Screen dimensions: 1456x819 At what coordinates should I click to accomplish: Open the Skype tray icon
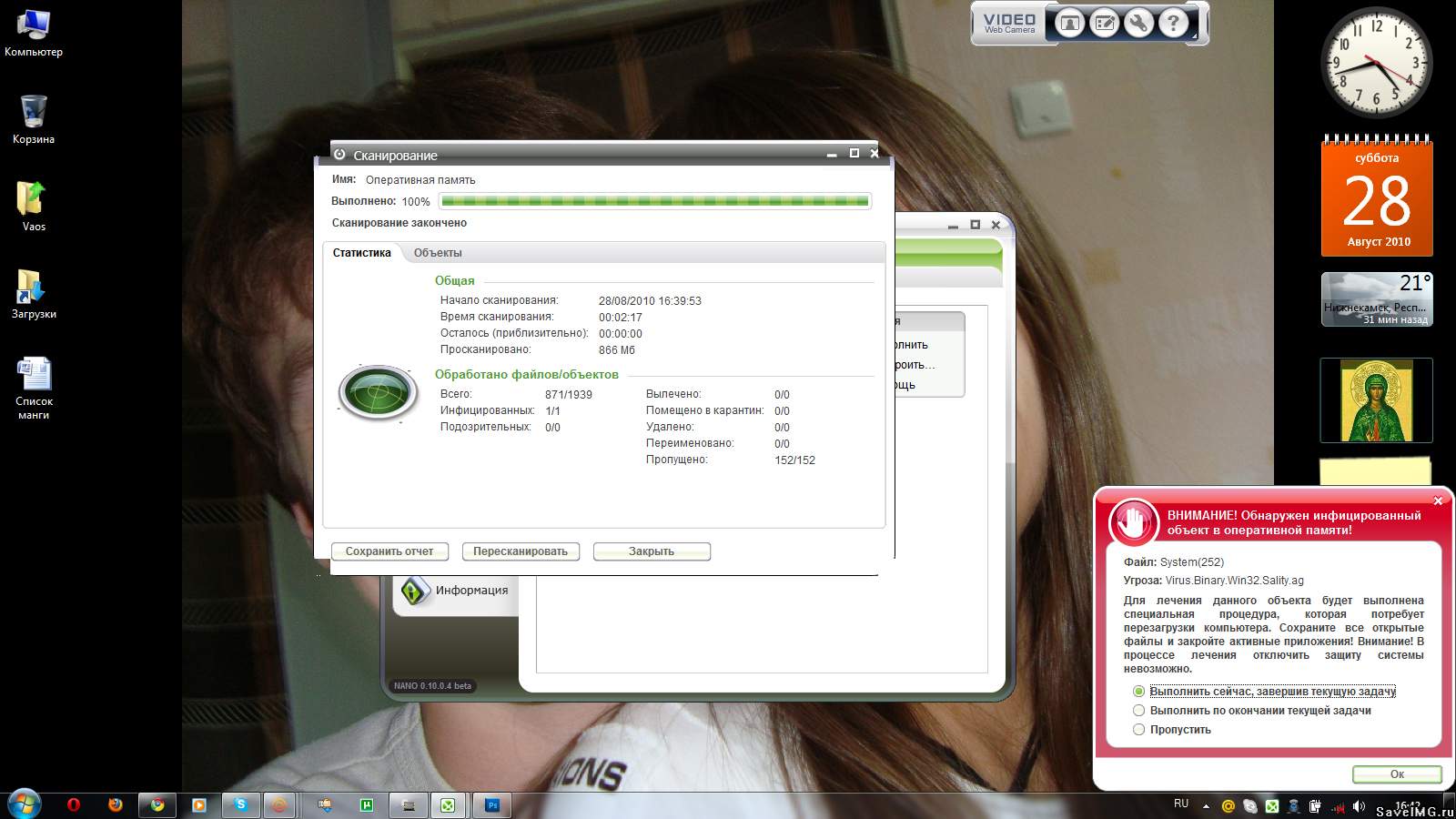click(x=1249, y=806)
